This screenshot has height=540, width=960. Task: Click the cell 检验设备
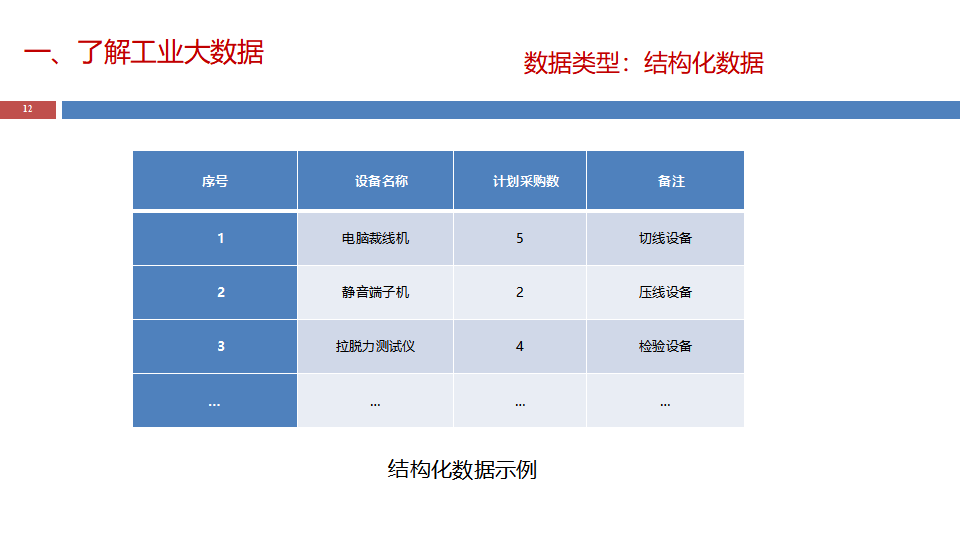coord(666,347)
